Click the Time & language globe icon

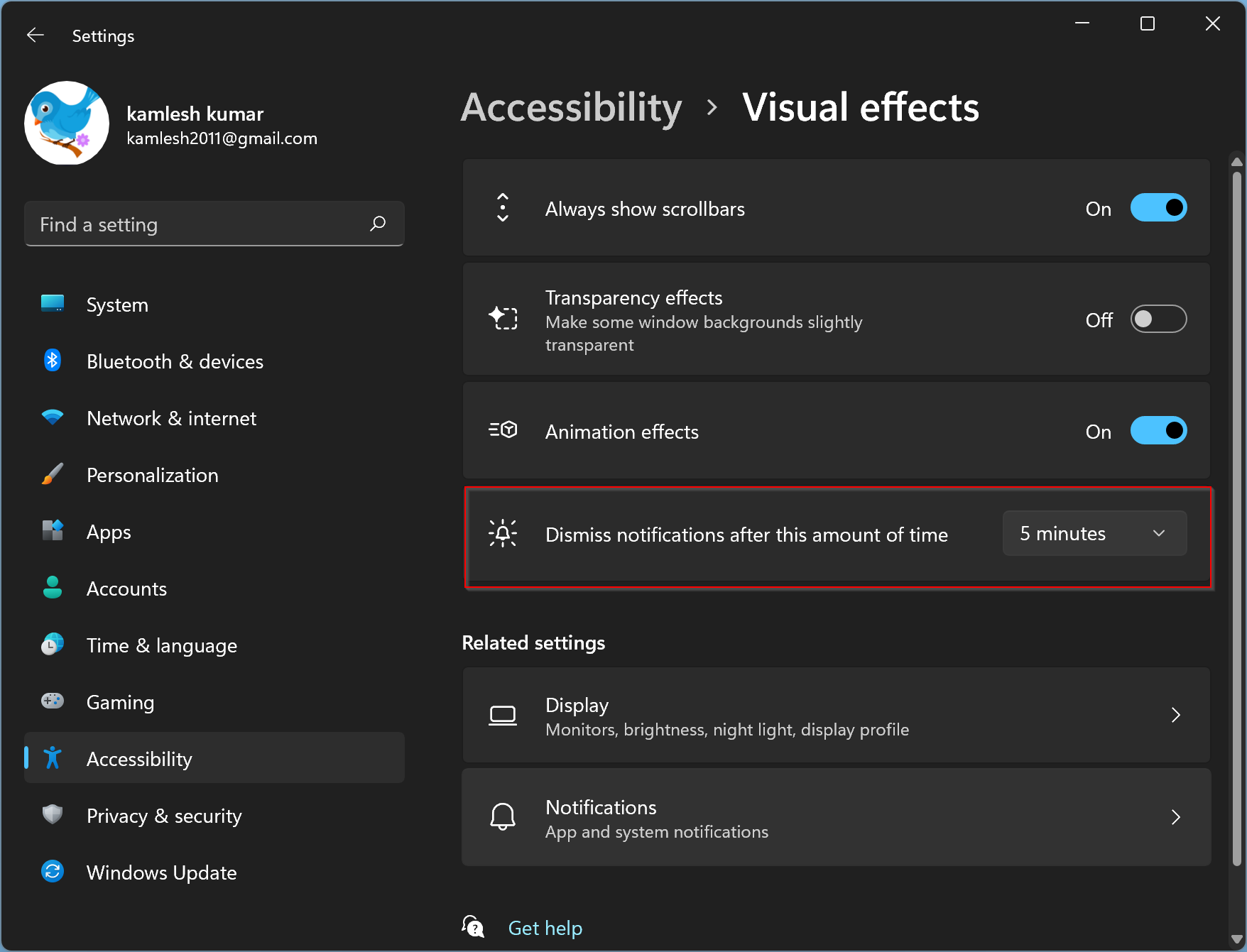[53, 644]
